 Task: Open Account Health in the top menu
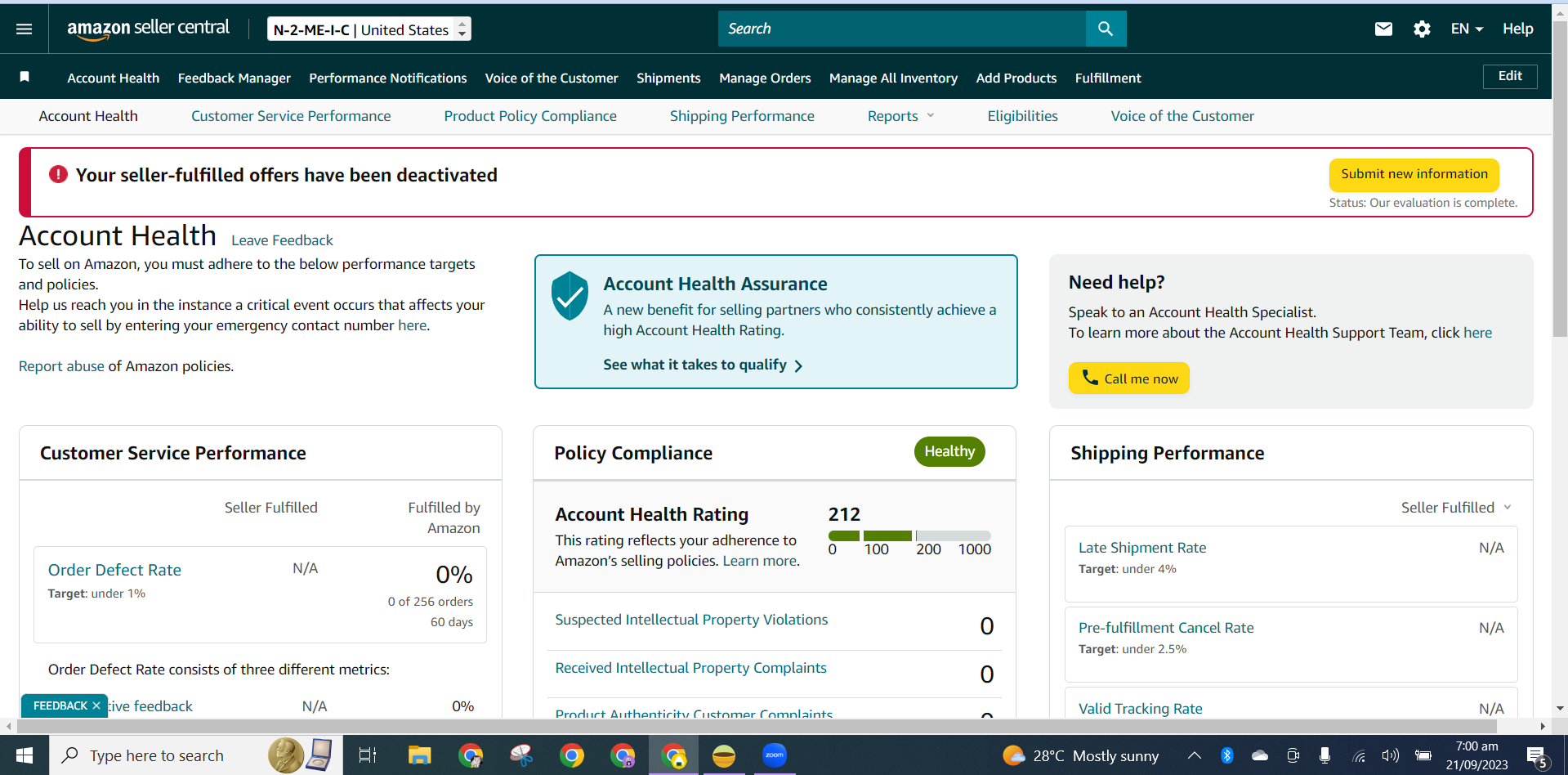(x=114, y=78)
